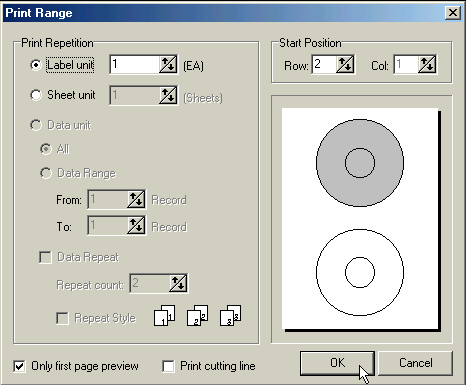Select repeat style icon with pages 2-2
The image size is (466, 385).
click(198, 315)
